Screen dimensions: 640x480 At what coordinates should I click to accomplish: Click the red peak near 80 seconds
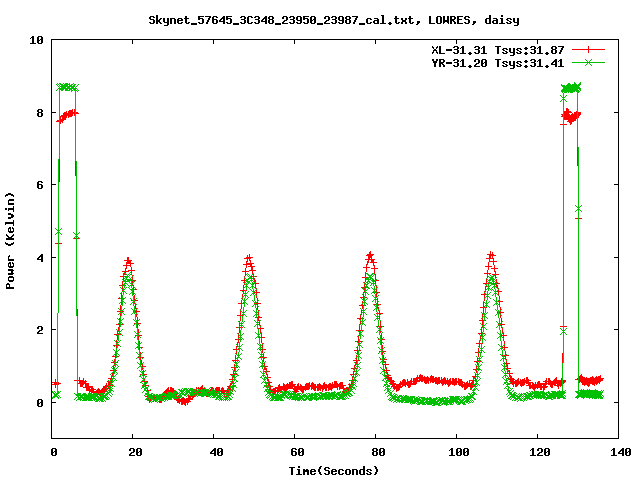(370, 256)
